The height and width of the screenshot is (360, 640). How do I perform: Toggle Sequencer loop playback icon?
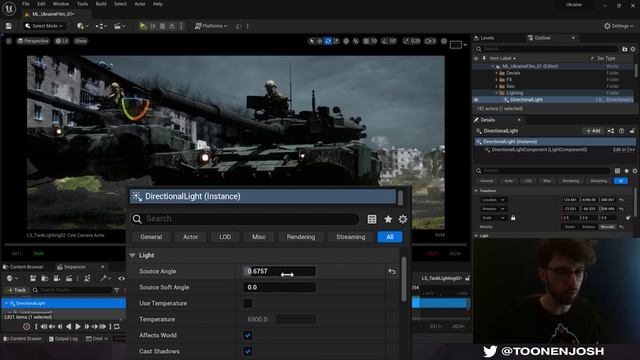(x=117, y=327)
